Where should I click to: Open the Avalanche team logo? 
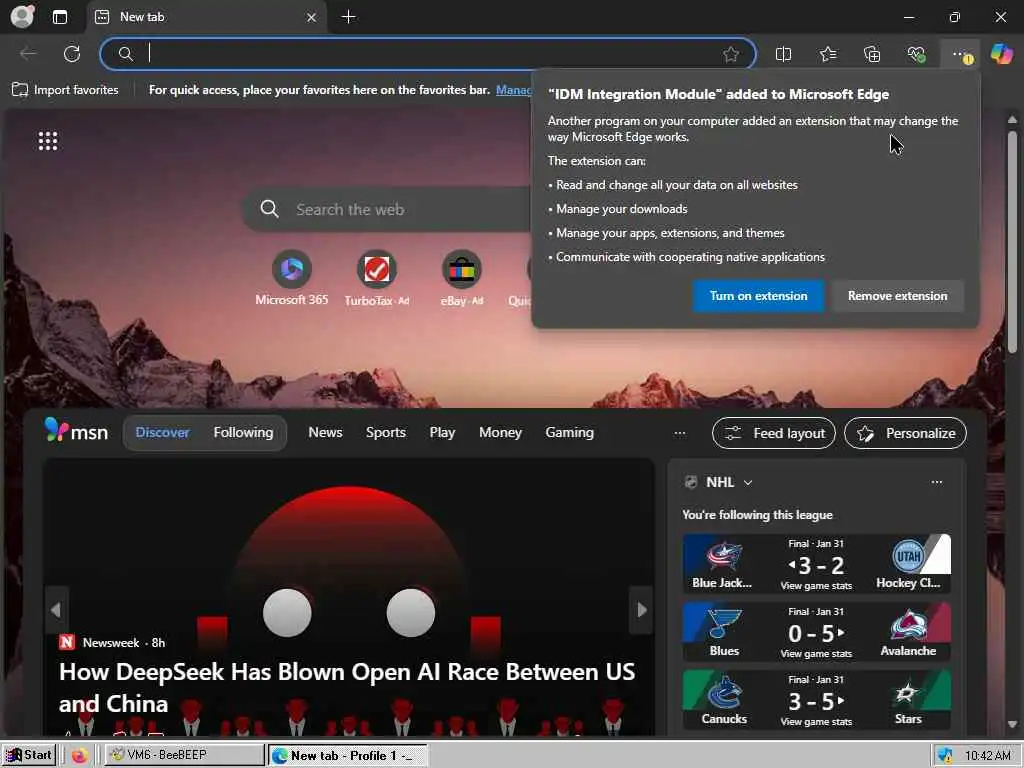click(908, 624)
